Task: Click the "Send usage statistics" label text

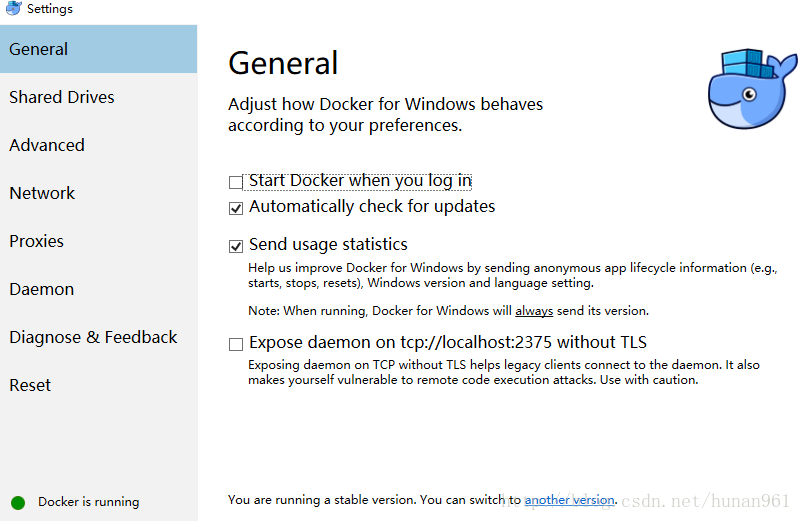Action: 328,244
